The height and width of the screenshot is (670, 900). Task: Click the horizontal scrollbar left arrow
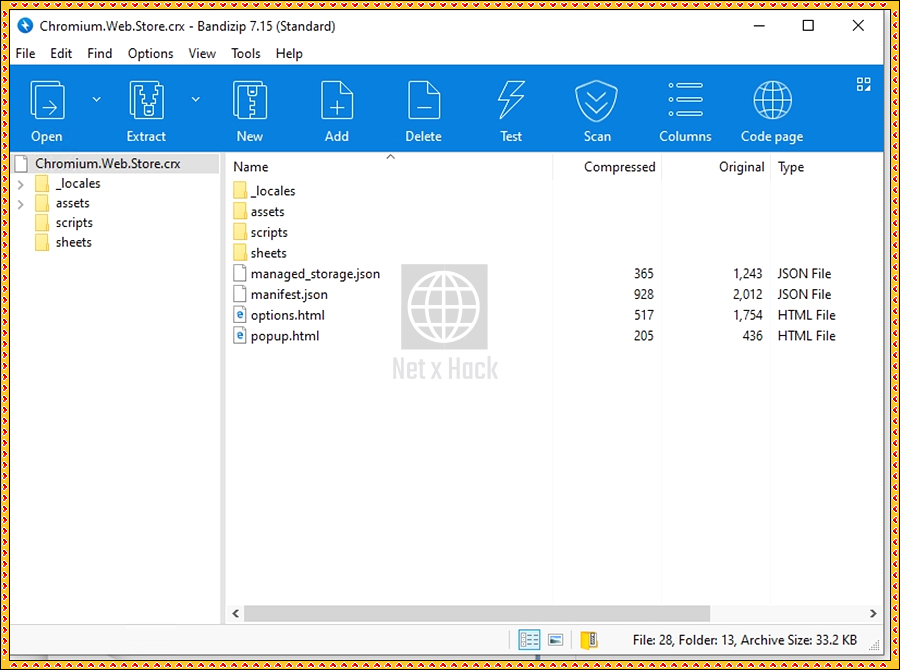pos(235,613)
